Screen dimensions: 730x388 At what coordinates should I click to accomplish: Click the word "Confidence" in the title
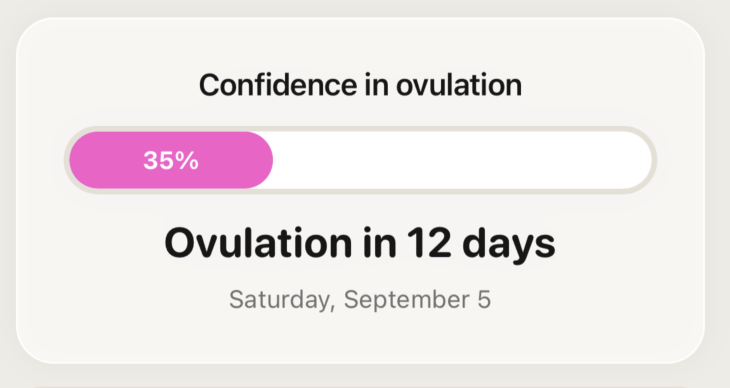[278, 85]
